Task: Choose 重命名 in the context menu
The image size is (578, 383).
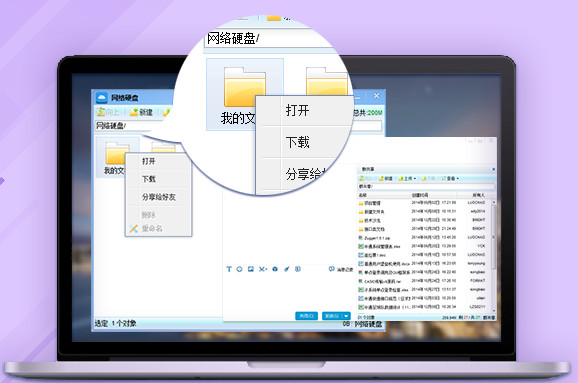Action: [152, 229]
